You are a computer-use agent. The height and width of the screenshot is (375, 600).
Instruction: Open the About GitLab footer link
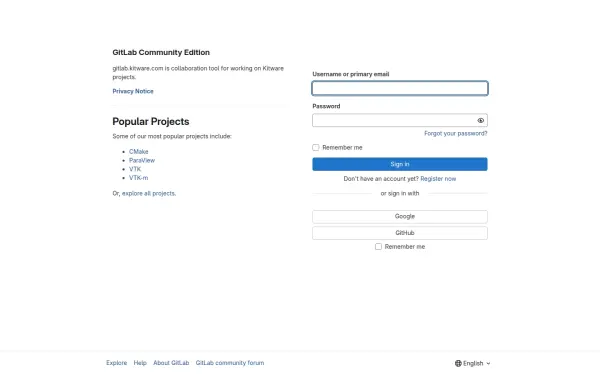[x=171, y=363]
